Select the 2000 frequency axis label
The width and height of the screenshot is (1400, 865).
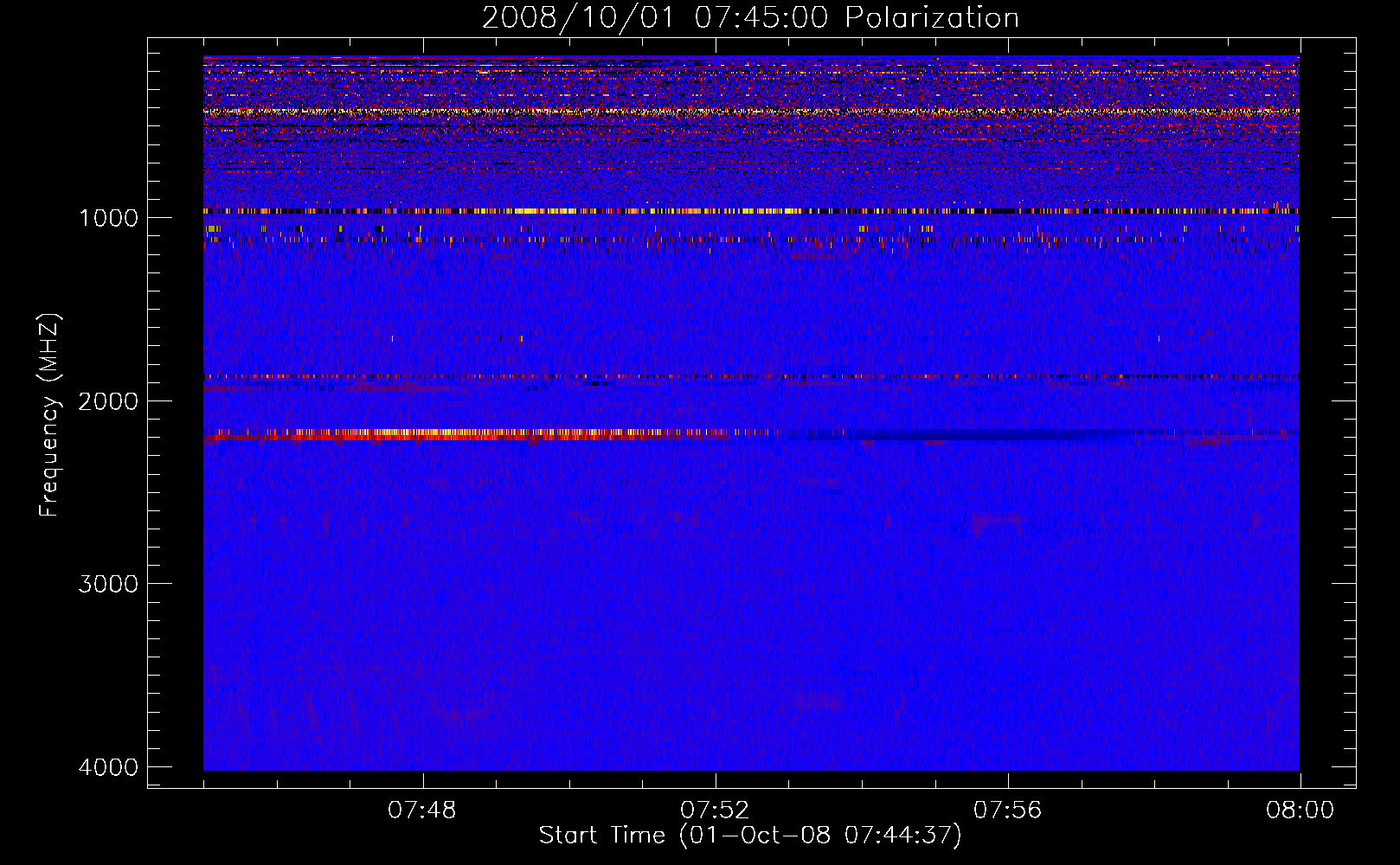[x=108, y=401]
